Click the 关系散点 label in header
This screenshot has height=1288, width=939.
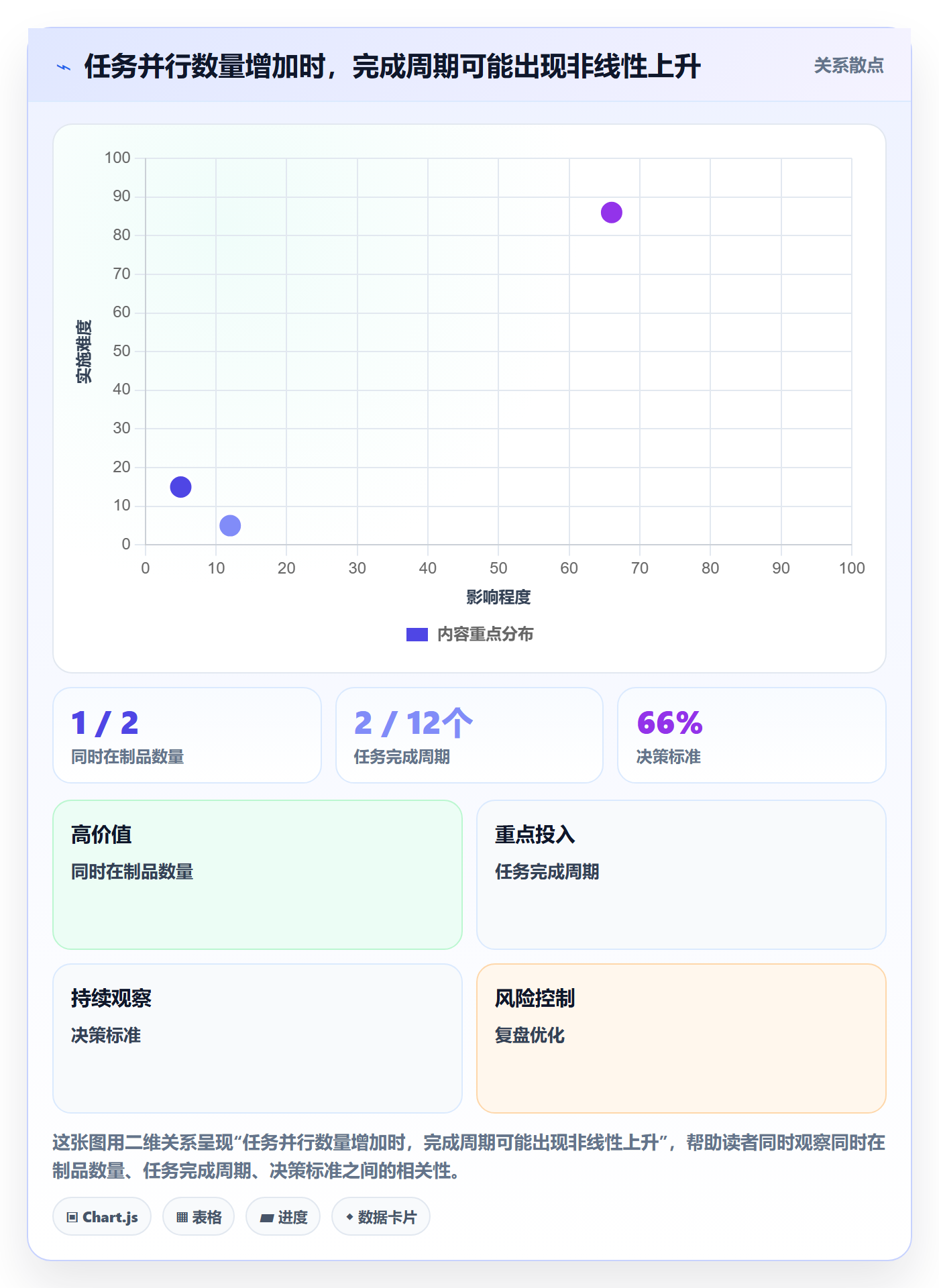[848, 66]
